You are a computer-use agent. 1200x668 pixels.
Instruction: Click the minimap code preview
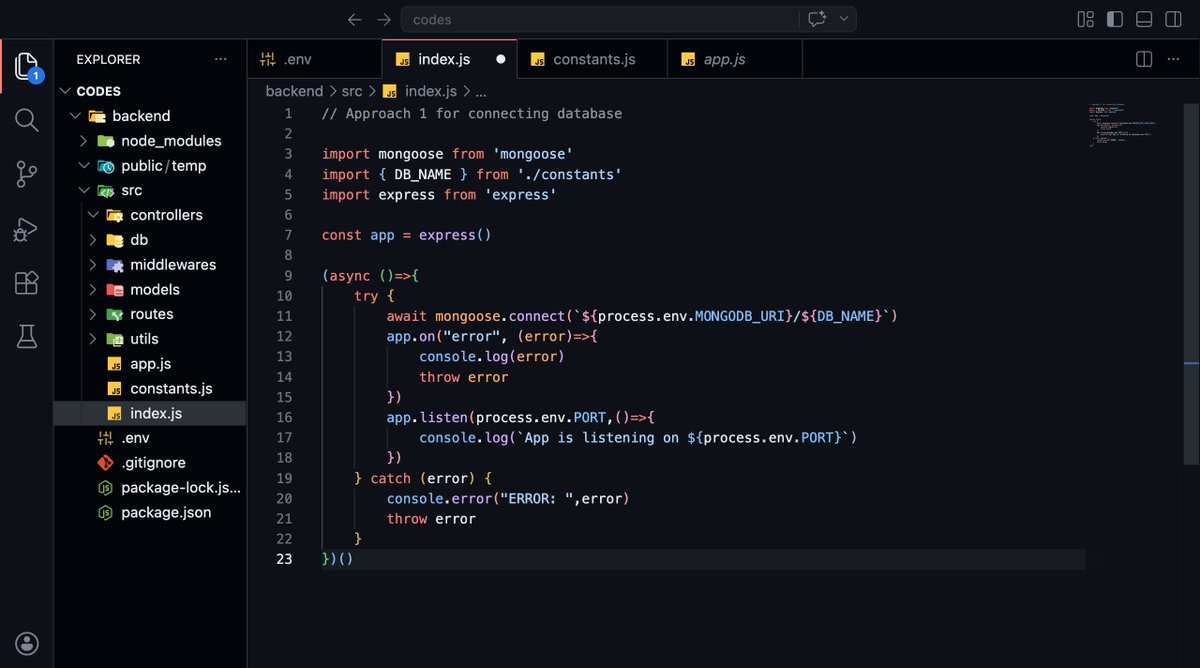coord(1123,125)
